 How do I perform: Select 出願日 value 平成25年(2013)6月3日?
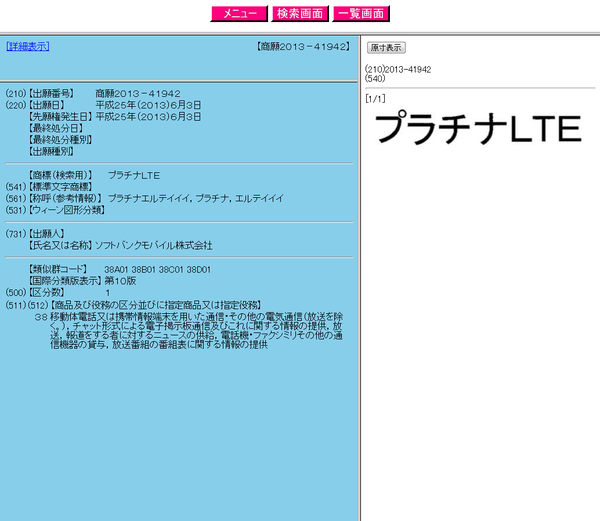[148, 105]
